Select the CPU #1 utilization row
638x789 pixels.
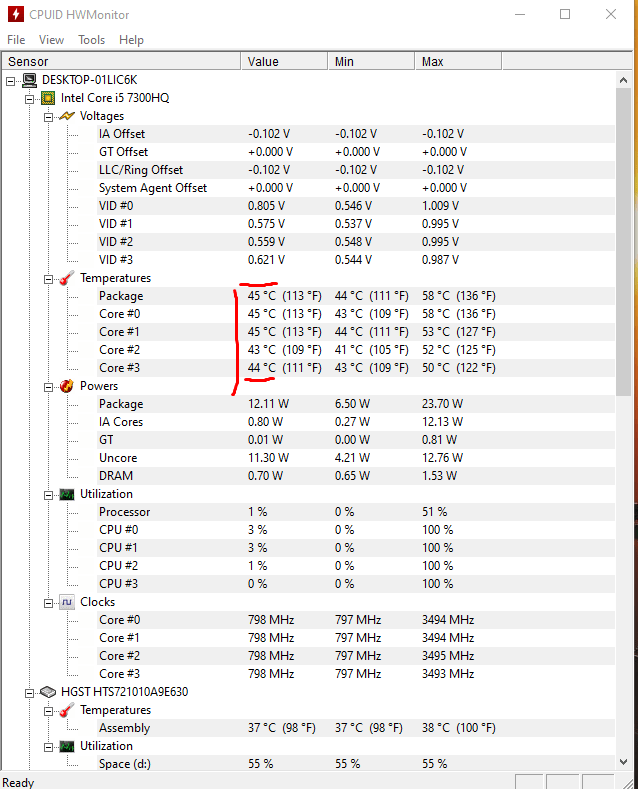pos(355,548)
